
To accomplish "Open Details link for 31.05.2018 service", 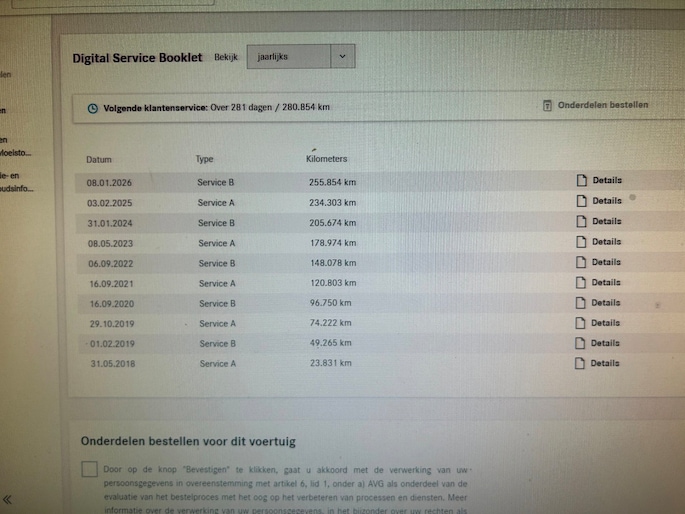I will coord(605,363).
